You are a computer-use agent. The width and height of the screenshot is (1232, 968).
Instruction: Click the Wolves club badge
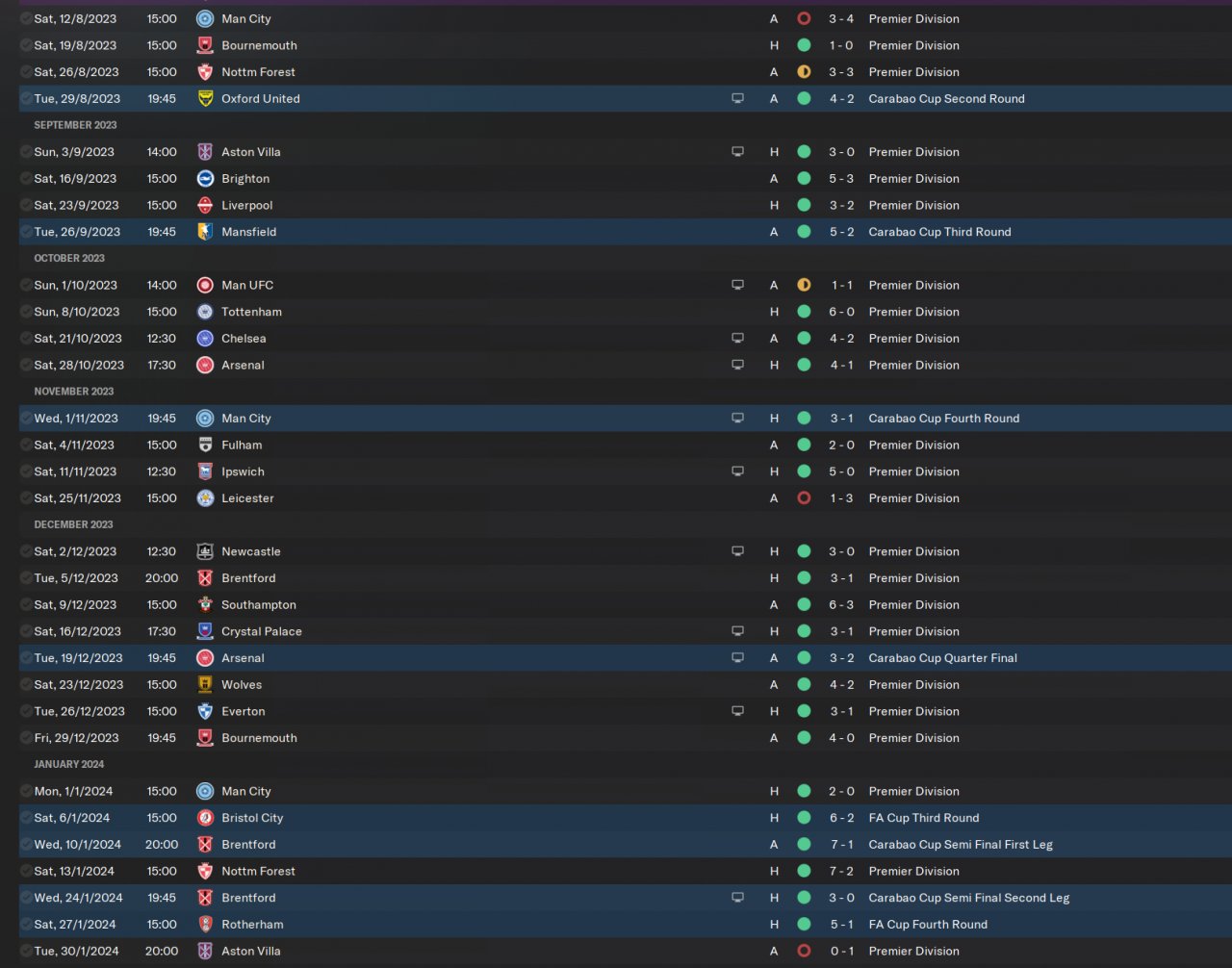(x=205, y=684)
